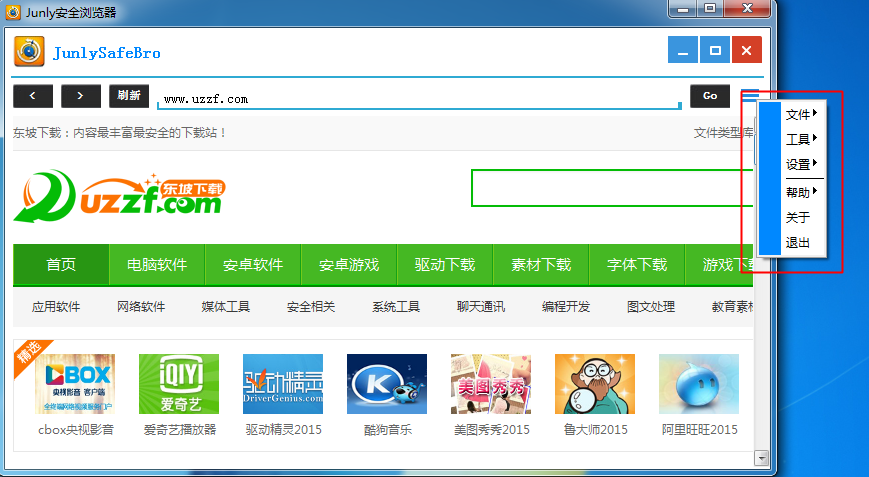Click the 美图秀秀 app icon
Viewport: 869px width, 477px height.
click(491, 384)
